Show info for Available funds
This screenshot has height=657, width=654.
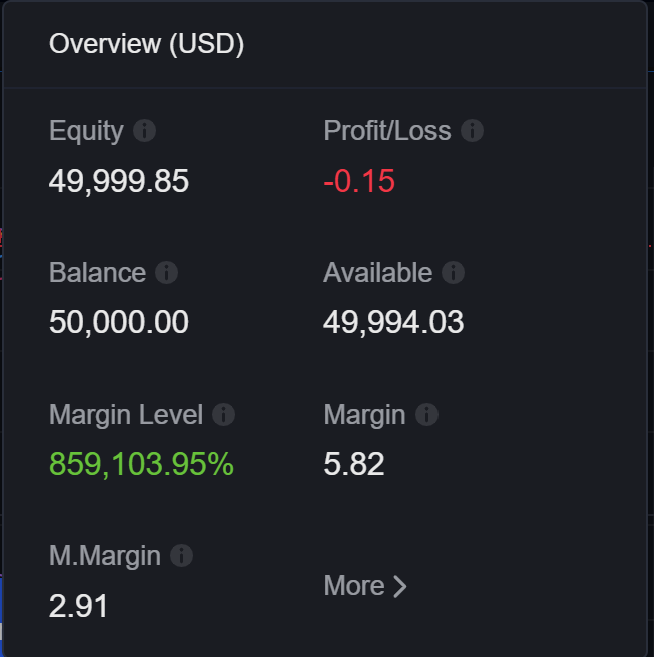click(454, 273)
